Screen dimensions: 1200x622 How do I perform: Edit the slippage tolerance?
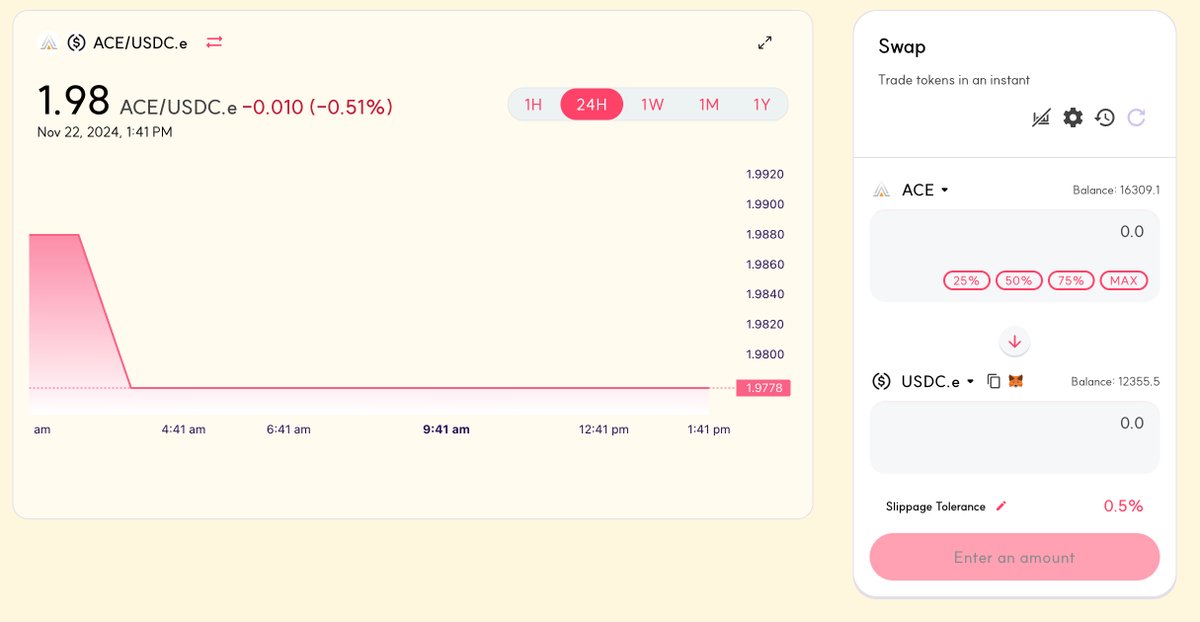[x=1001, y=506]
